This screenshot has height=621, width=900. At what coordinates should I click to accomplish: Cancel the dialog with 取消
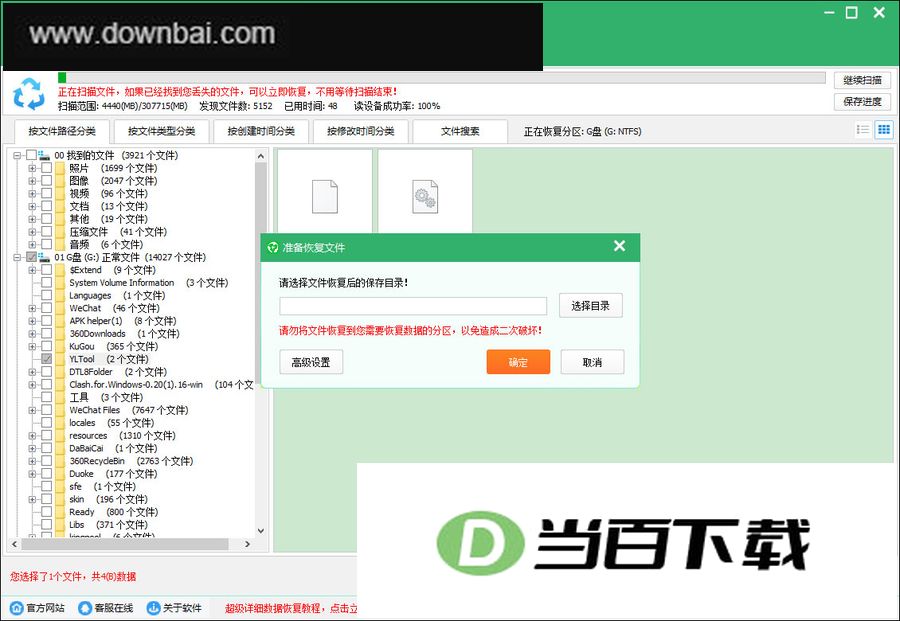[592, 362]
